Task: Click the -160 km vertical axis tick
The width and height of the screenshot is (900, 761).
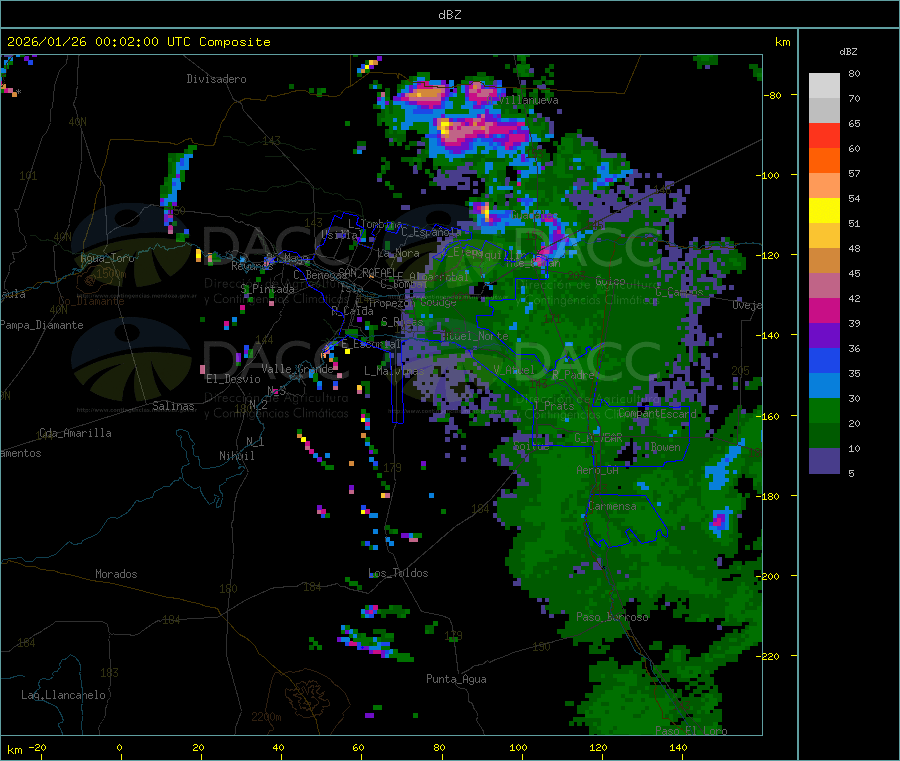Action: point(770,416)
